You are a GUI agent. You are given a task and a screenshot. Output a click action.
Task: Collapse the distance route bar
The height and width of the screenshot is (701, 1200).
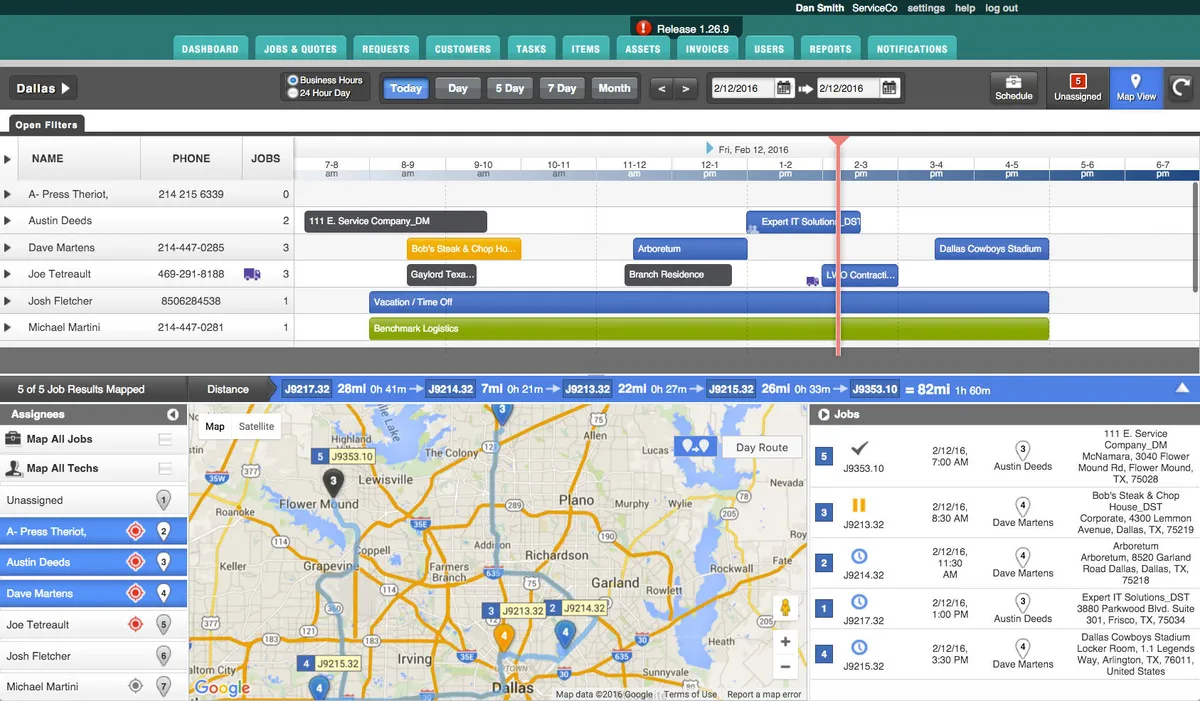click(x=1182, y=389)
